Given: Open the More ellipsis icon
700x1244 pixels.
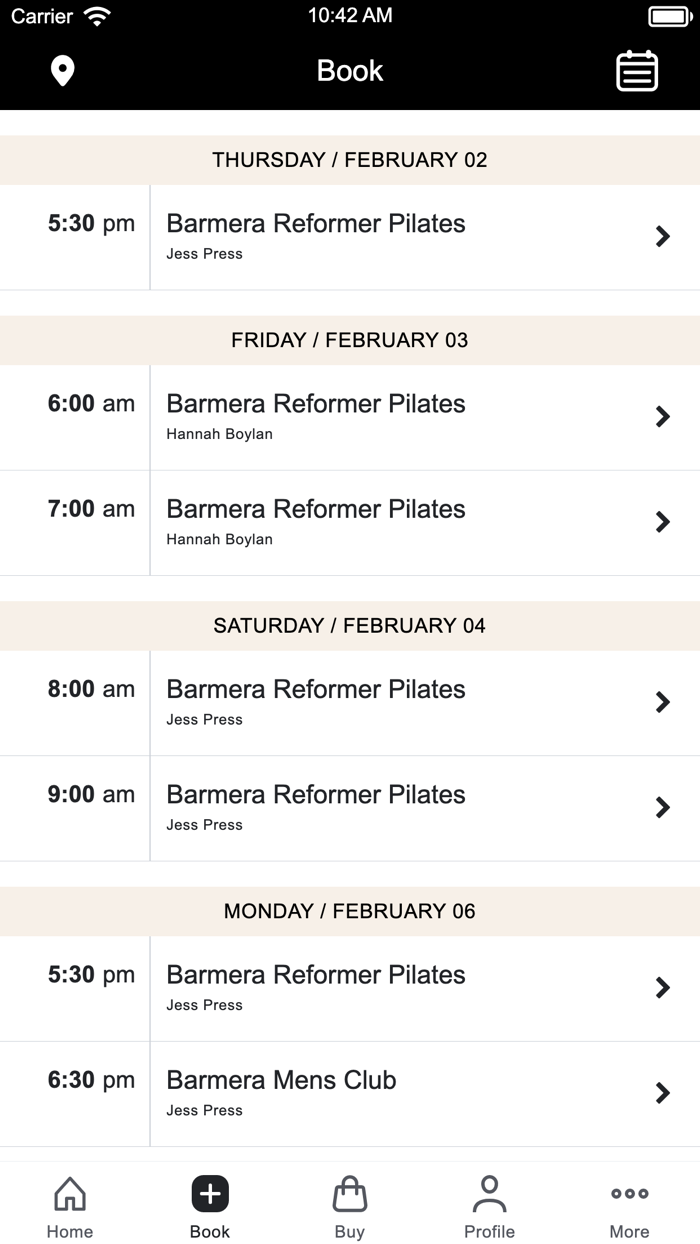Looking at the screenshot, I should click(x=629, y=1193).
